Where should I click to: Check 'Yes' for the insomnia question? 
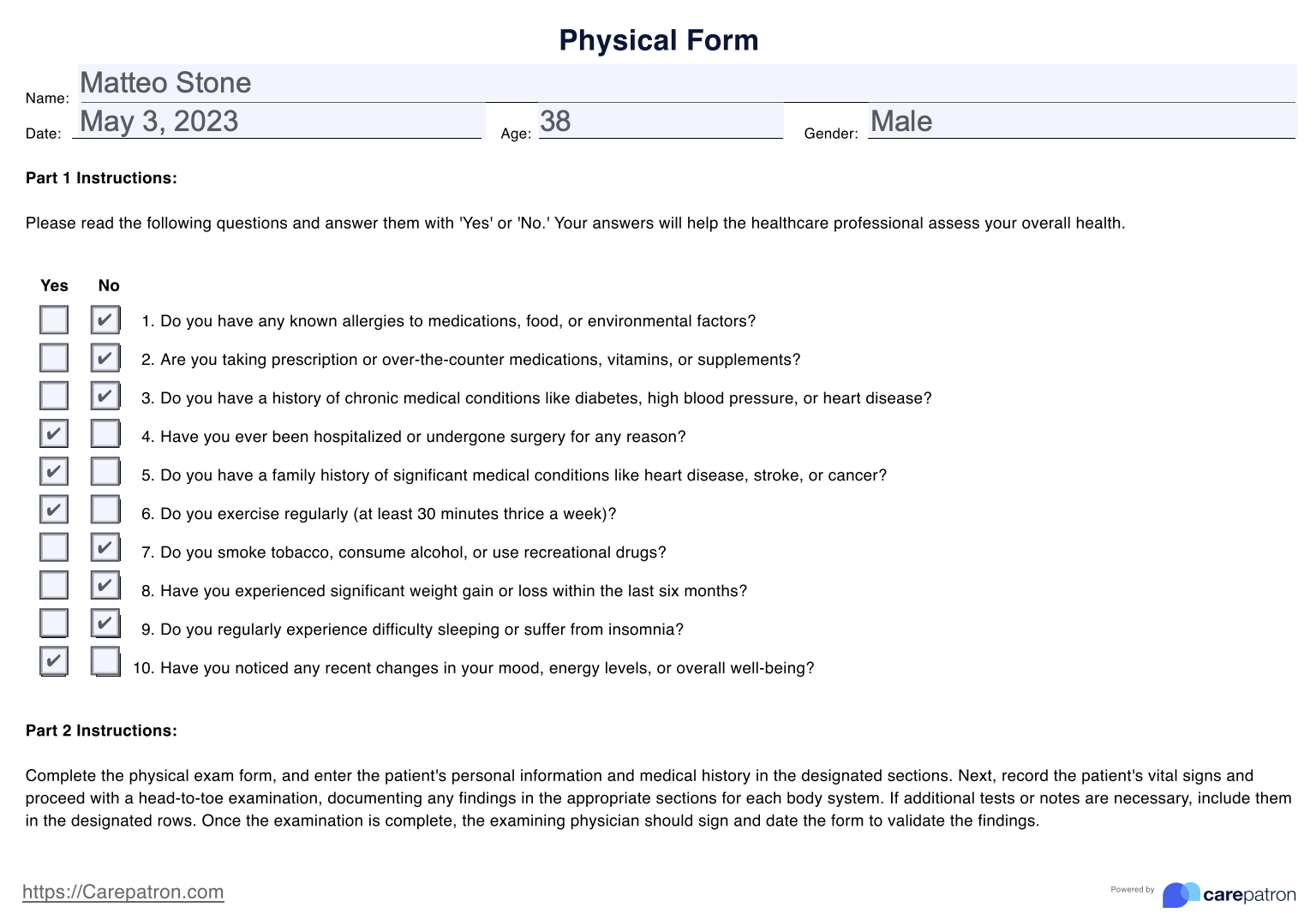tap(54, 623)
